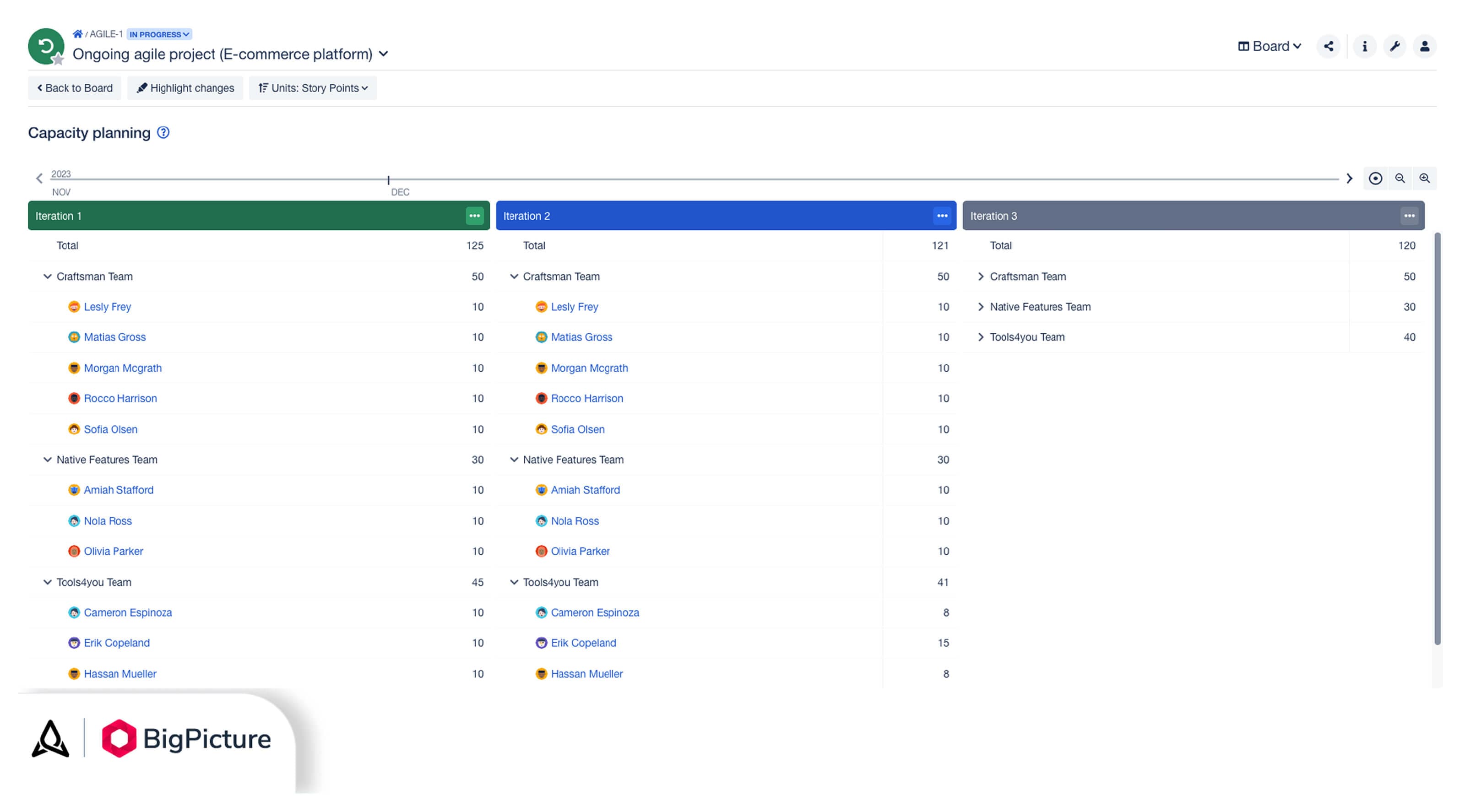Screen dimensions: 1465x812
Task: Collapse Native Features Team in Iteration 2
Action: coord(514,460)
